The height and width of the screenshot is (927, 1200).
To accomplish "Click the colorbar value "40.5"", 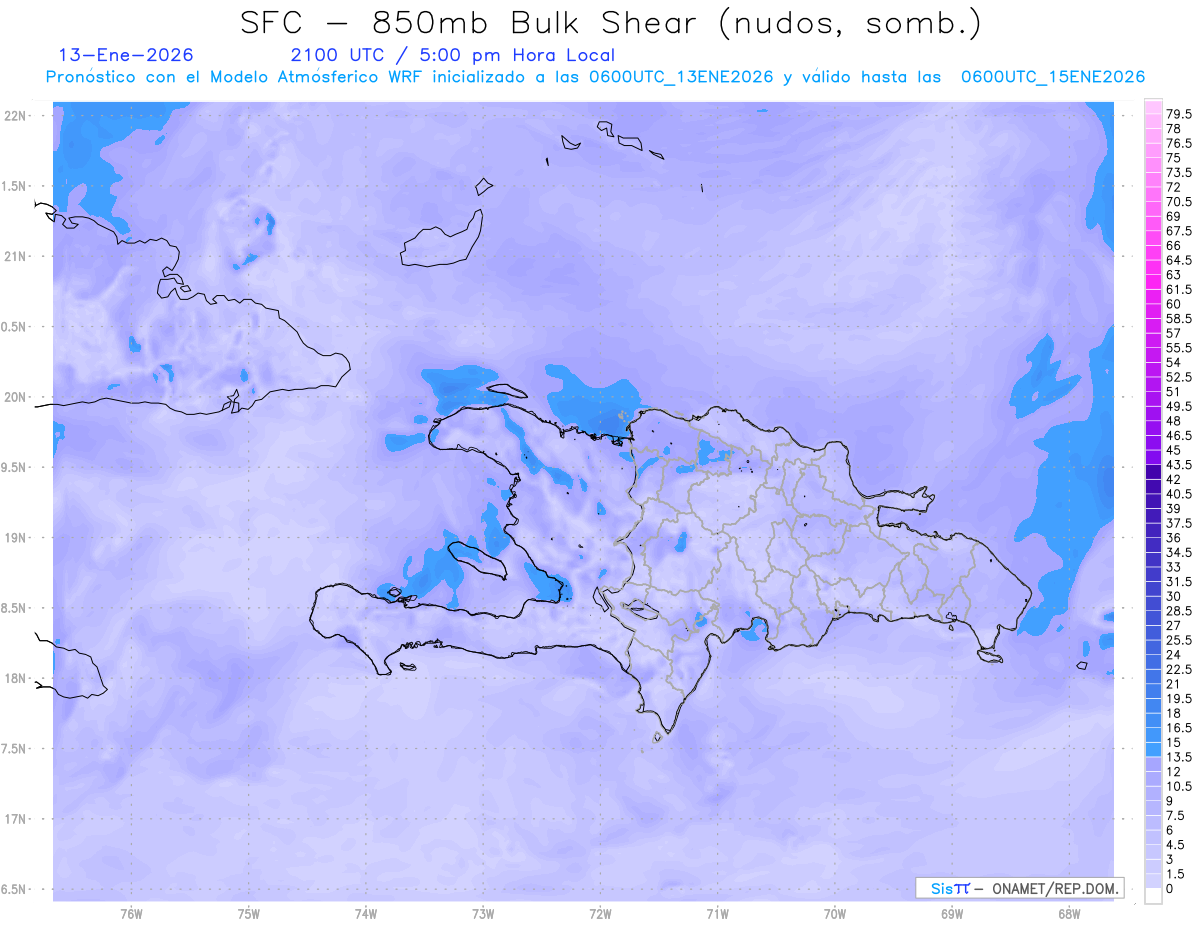I will (x=1179, y=494).
